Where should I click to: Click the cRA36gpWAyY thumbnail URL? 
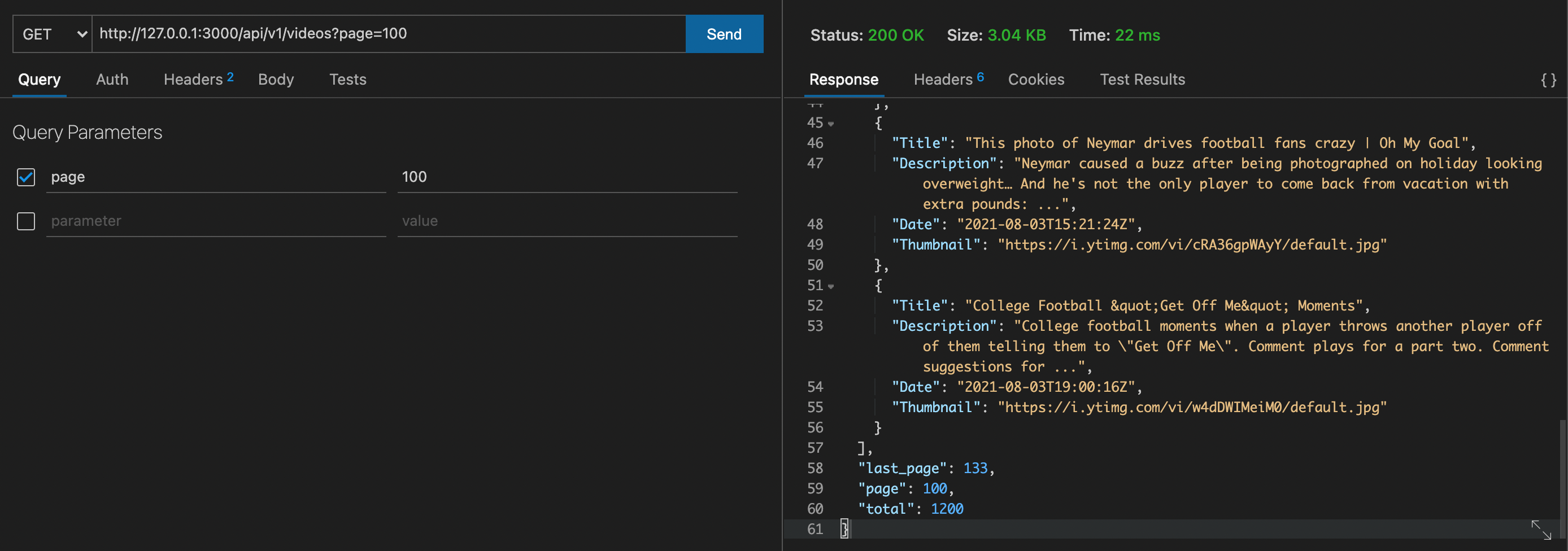(1192, 244)
